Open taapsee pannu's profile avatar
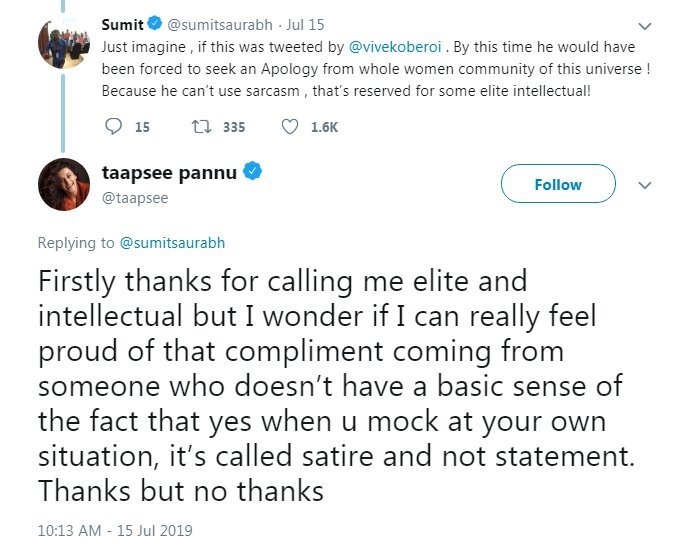The width and height of the screenshot is (687, 551). point(64,184)
